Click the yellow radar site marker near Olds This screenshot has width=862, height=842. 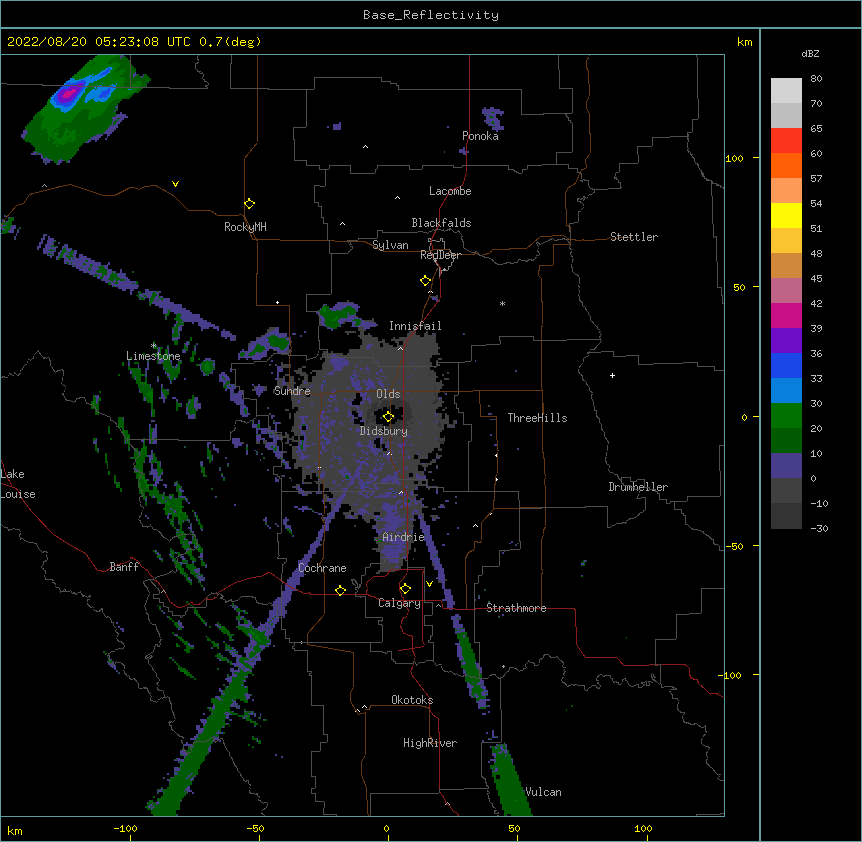coord(388,417)
